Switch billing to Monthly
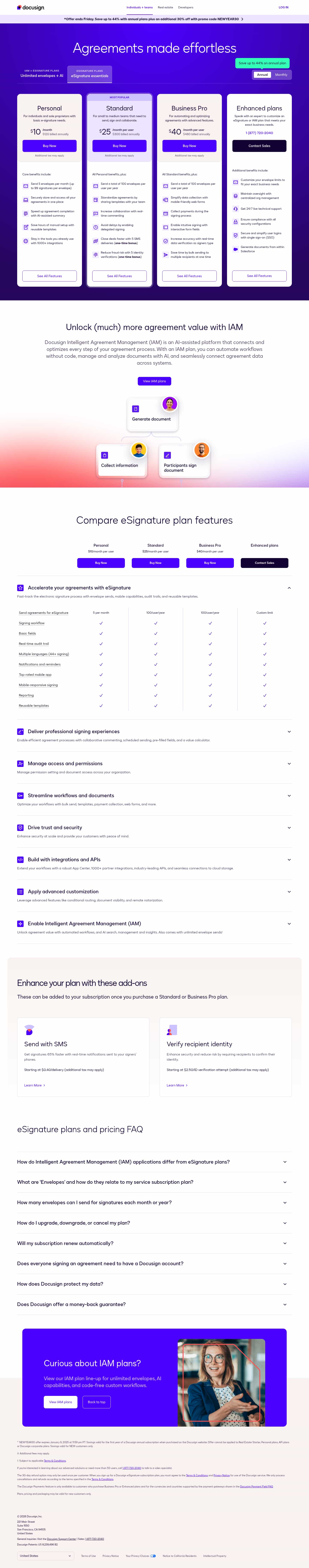This screenshot has height=1568, width=309. [281, 75]
